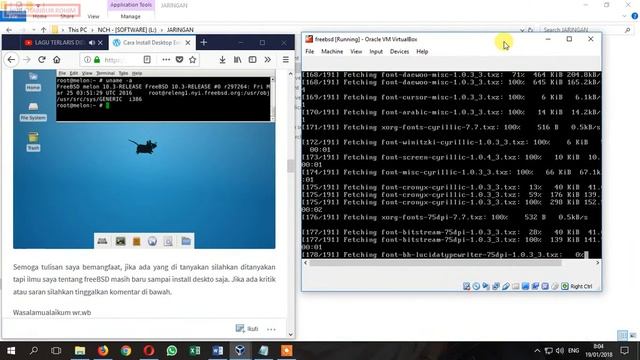Viewport: 640px width, 360px height.
Task: Click the blog post desktop screenshot
Action: (x=144, y=159)
